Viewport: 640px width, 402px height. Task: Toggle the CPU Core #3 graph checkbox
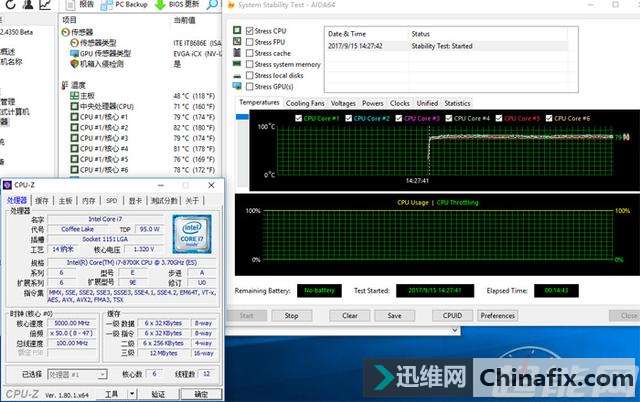[399, 118]
